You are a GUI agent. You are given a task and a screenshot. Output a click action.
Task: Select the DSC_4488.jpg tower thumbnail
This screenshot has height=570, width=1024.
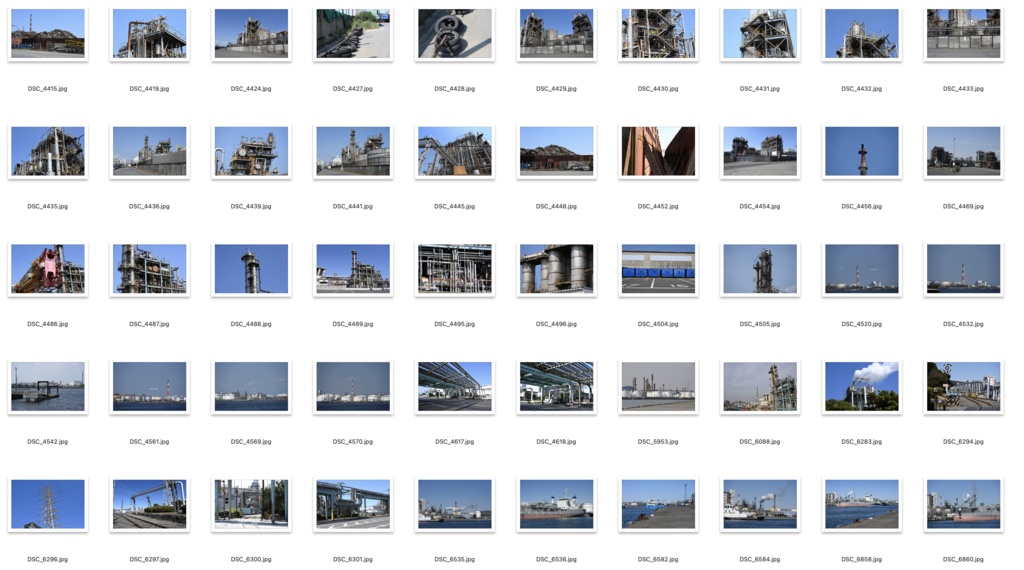tap(251, 269)
